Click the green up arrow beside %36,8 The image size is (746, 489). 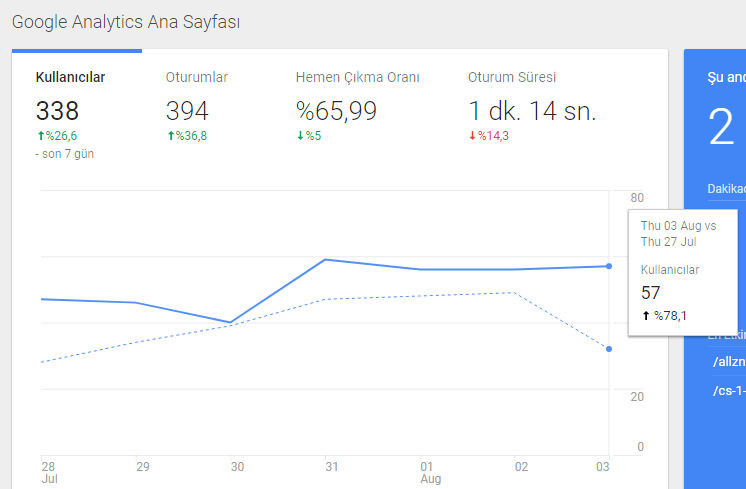coord(171,136)
